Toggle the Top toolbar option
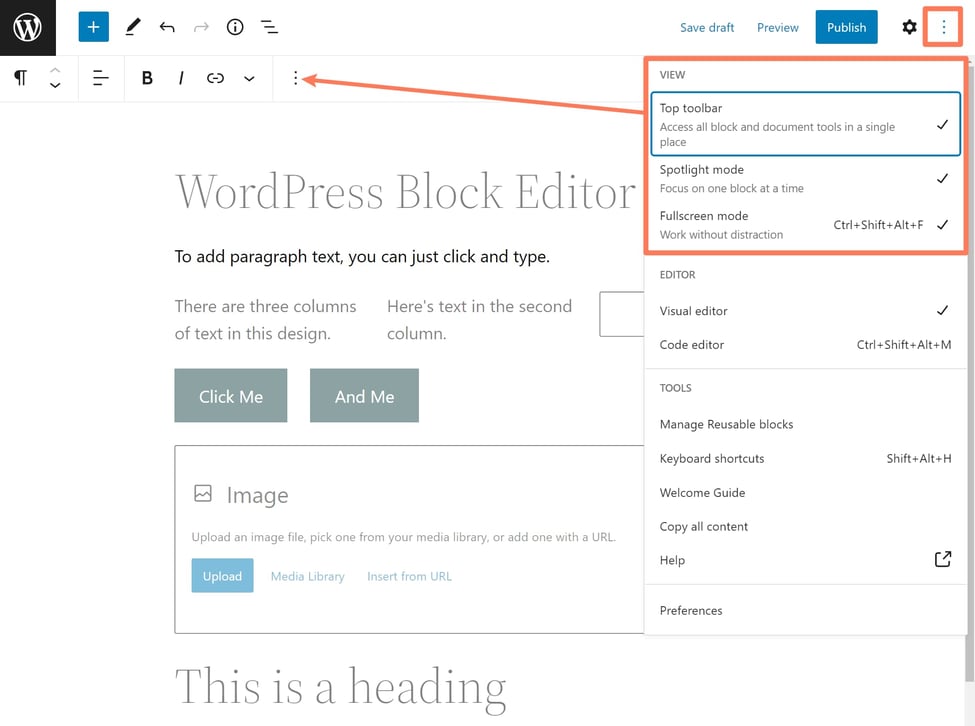Viewport: 975px width, 726px height. [x=805, y=124]
